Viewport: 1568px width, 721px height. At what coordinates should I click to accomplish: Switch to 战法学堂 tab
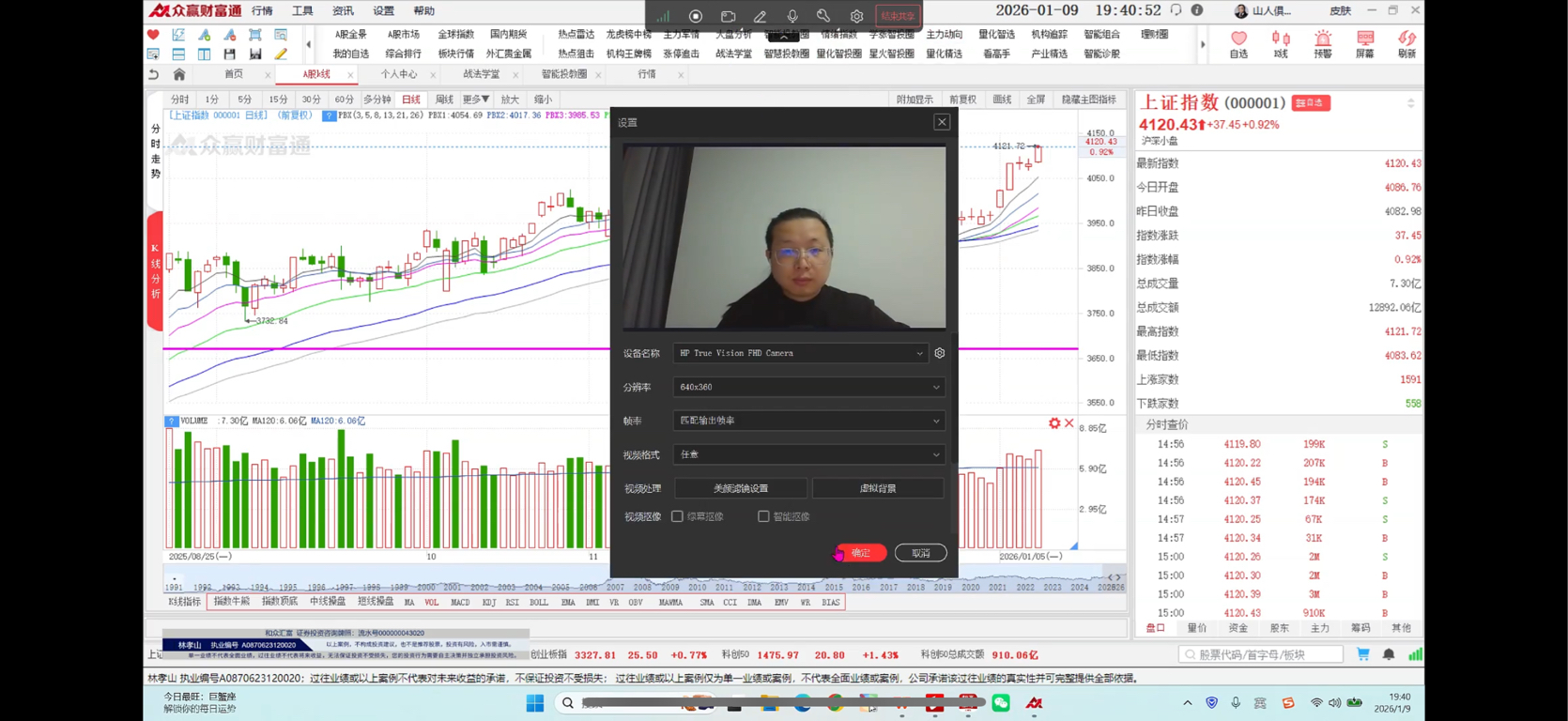pos(481,74)
